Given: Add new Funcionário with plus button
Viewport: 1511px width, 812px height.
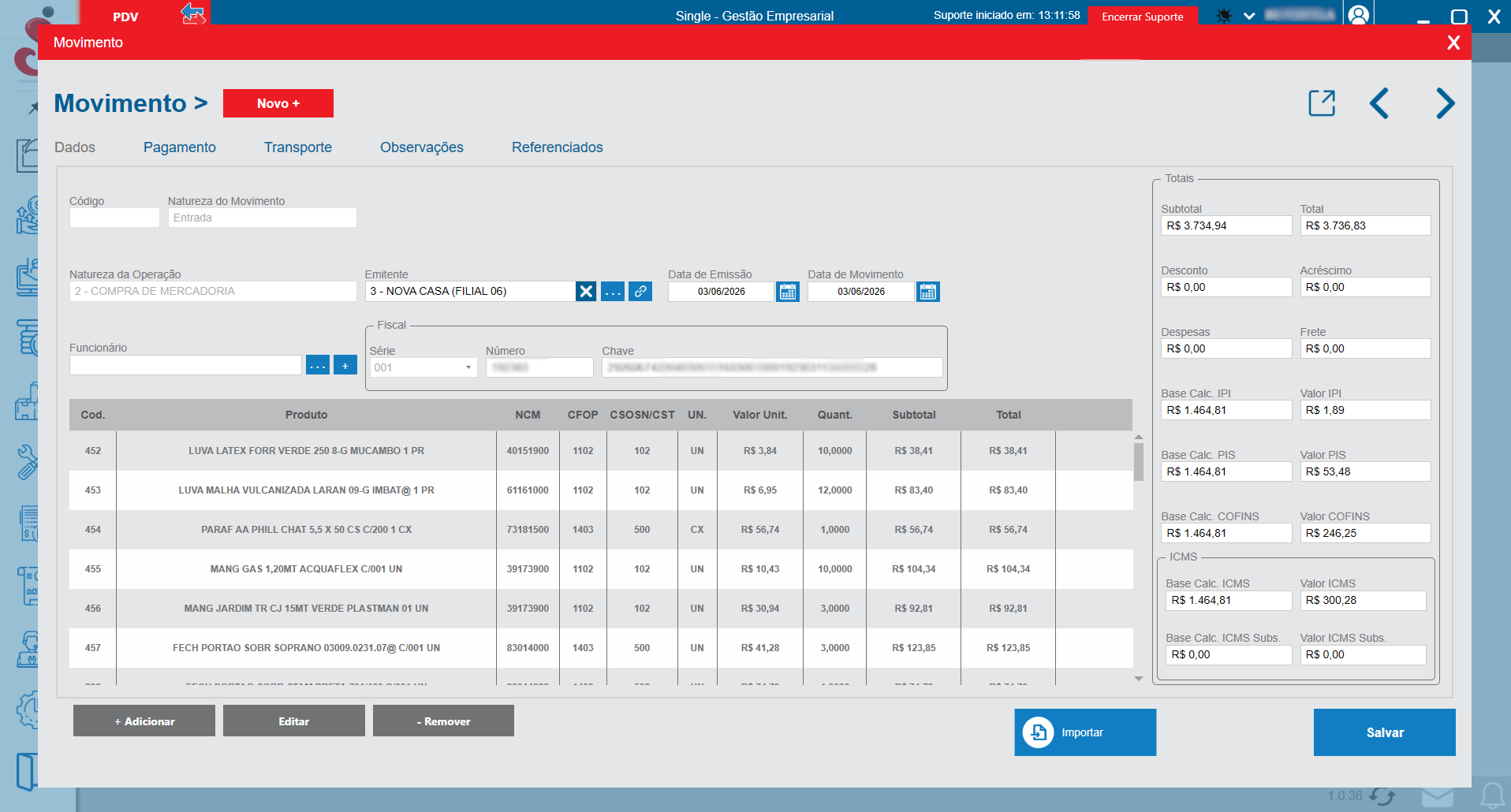Looking at the screenshot, I should point(345,365).
